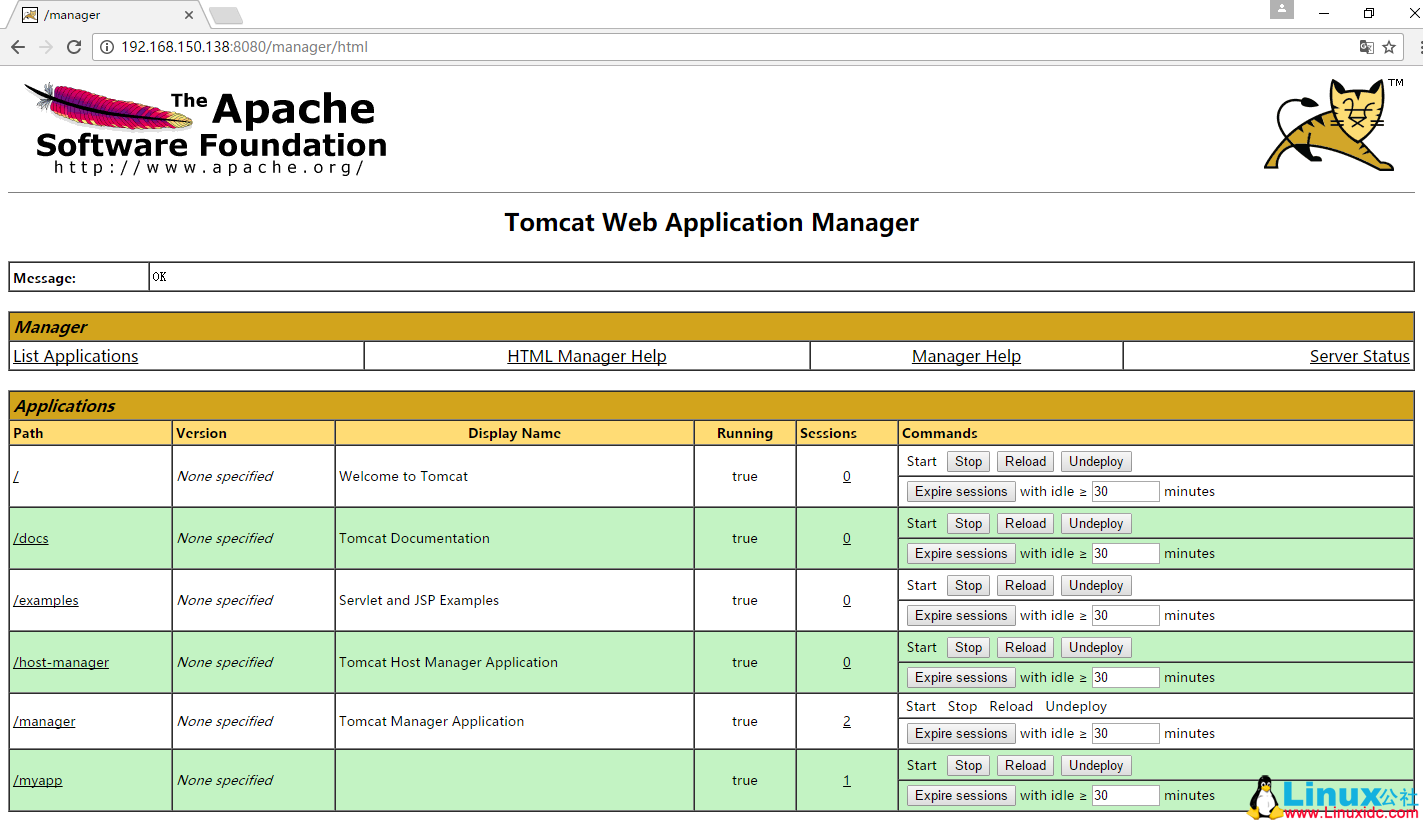The image size is (1423, 823).
Task: Click the browser back arrow icon
Action: [18, 47]
